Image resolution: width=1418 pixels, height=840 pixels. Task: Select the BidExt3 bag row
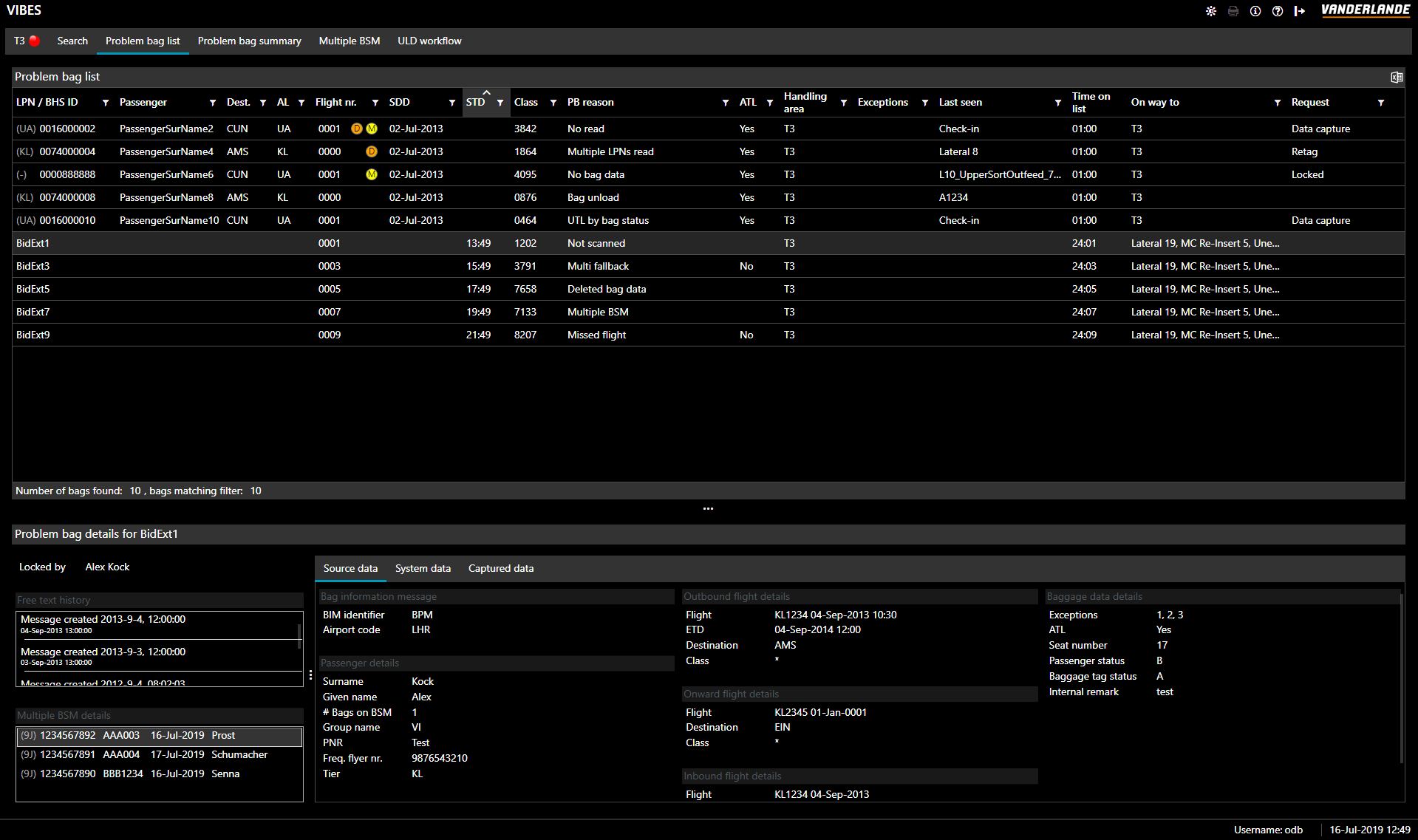coord(708,266)
